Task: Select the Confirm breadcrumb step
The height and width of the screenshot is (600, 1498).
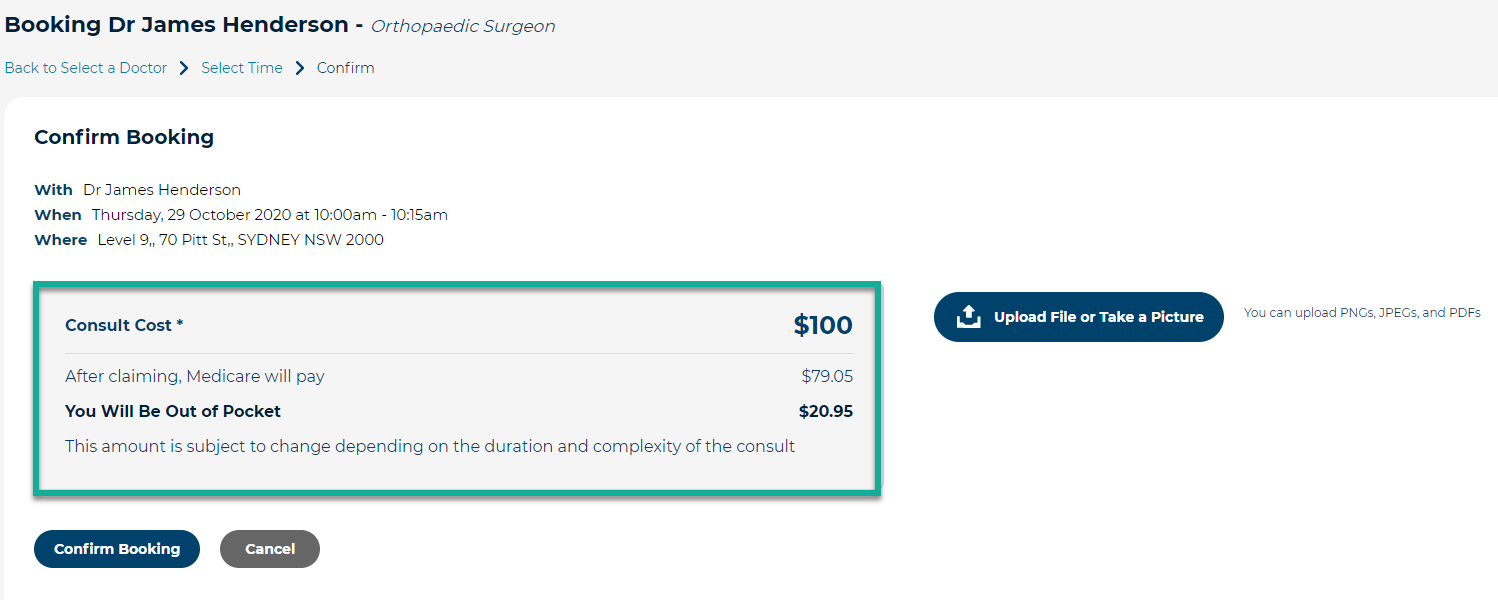Action: click(345, 67)
